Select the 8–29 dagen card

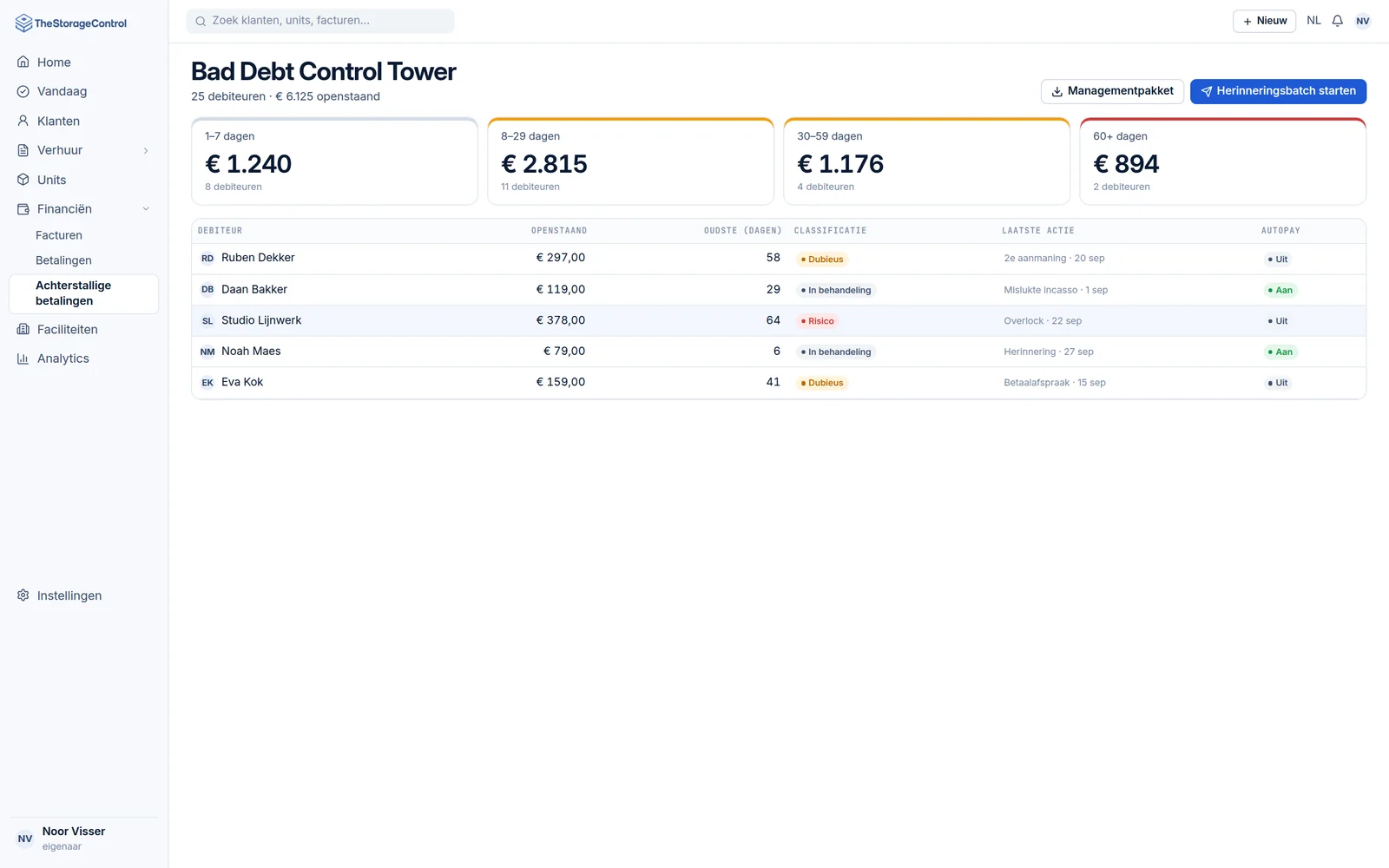pyautogui.click(x=630, y=161)
